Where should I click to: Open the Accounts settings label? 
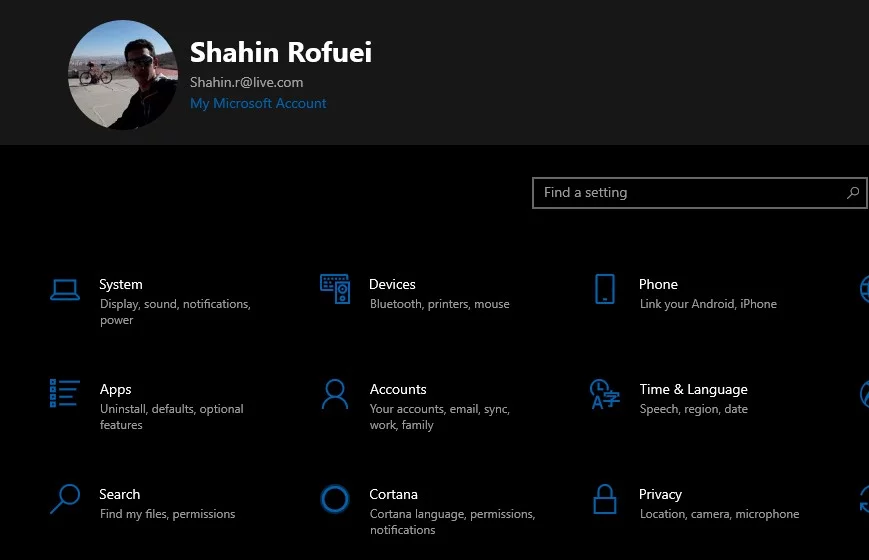(x=398, y=389)
